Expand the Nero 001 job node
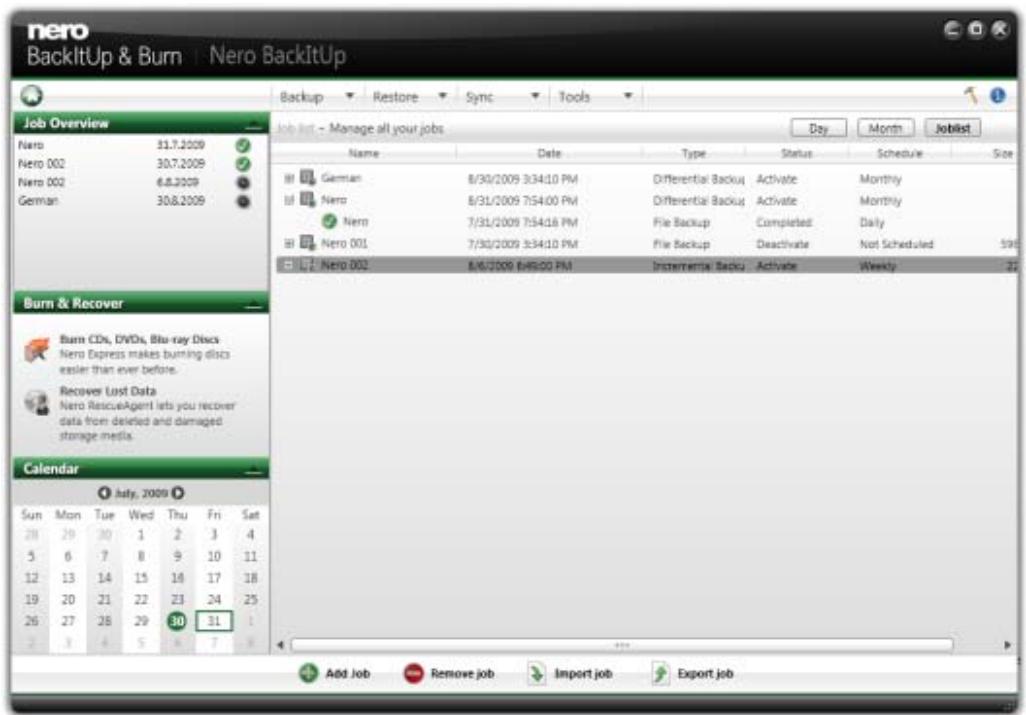This screenshot has height=715, width=1026. coord(289,243)
